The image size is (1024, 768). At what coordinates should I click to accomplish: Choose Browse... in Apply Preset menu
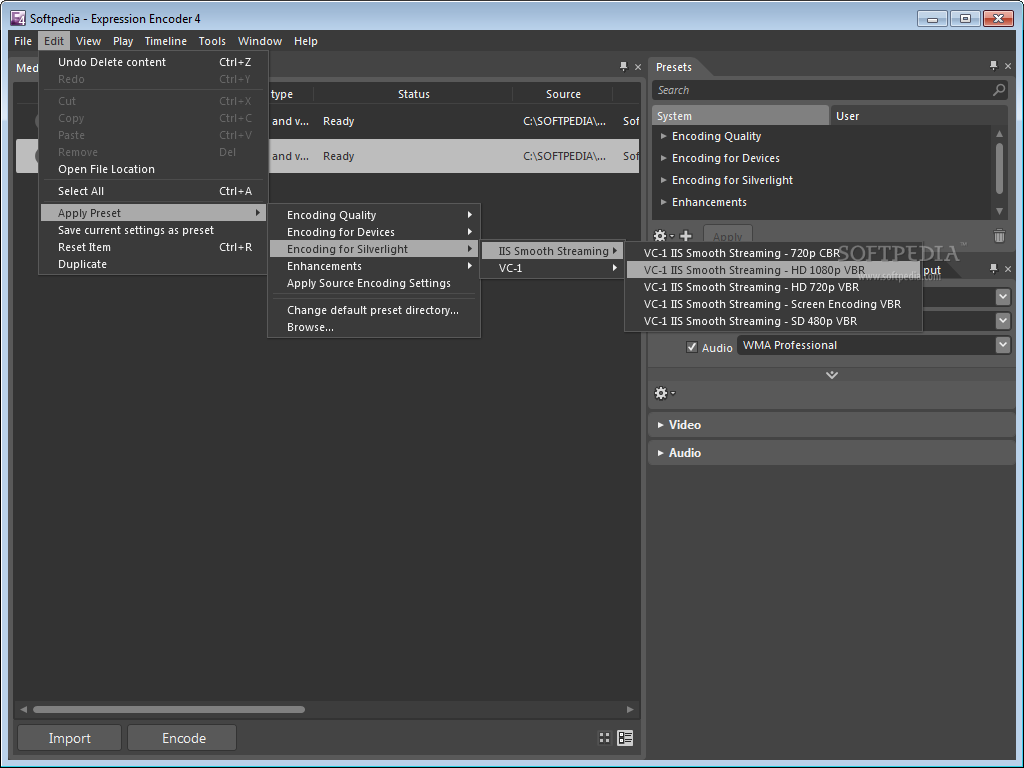pyautogui.click(x=374, y=327)
